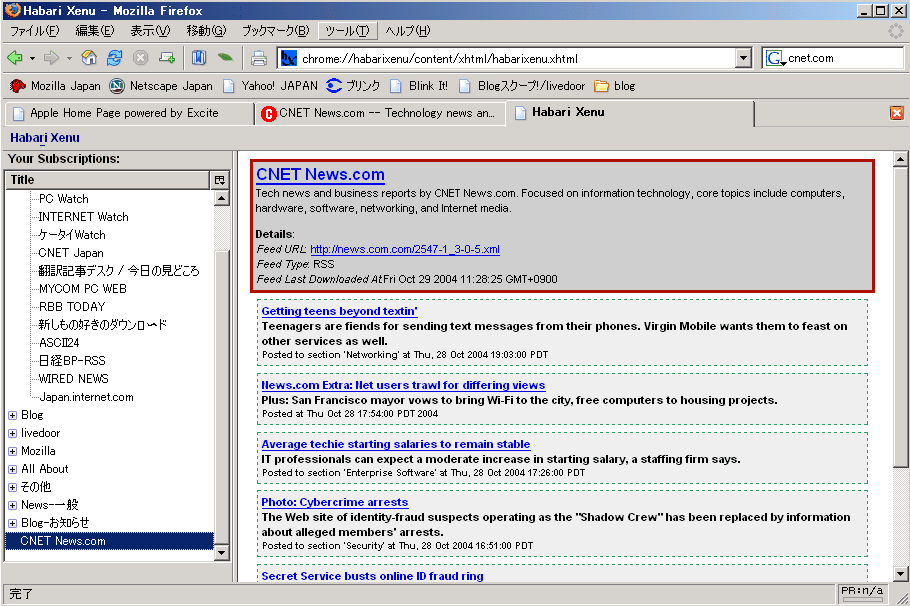Expand the News-一般 folder
This screenshot has width=910, height=606.
(12, 505)
